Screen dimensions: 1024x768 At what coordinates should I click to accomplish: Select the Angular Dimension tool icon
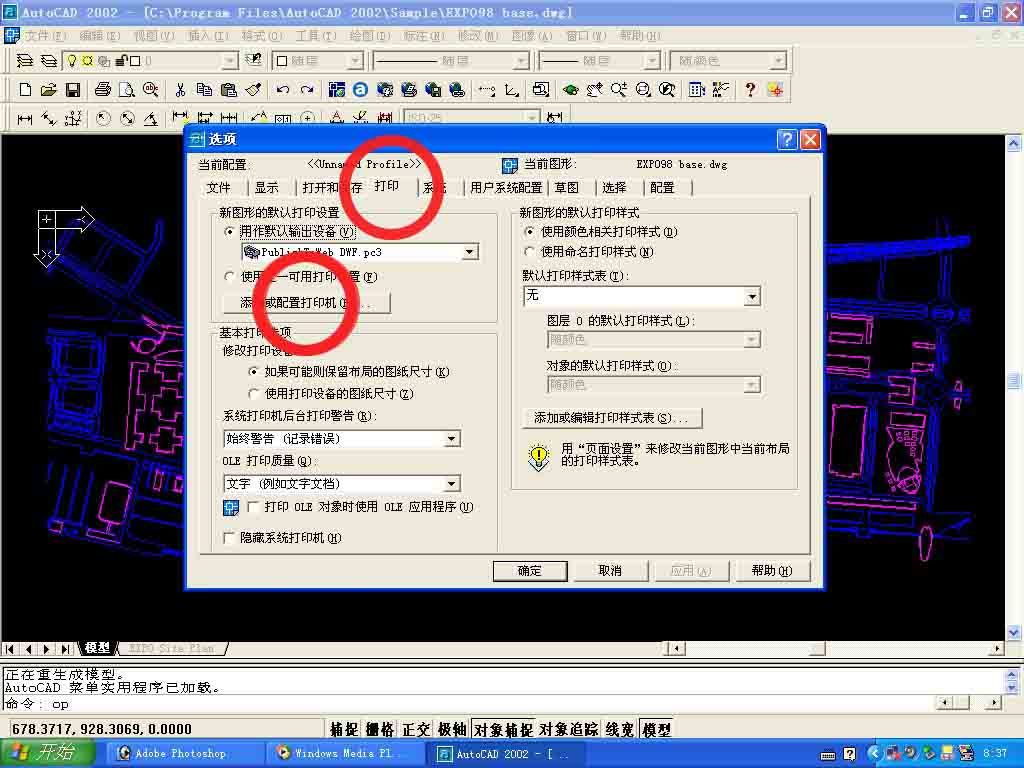(x=151, y=118)
